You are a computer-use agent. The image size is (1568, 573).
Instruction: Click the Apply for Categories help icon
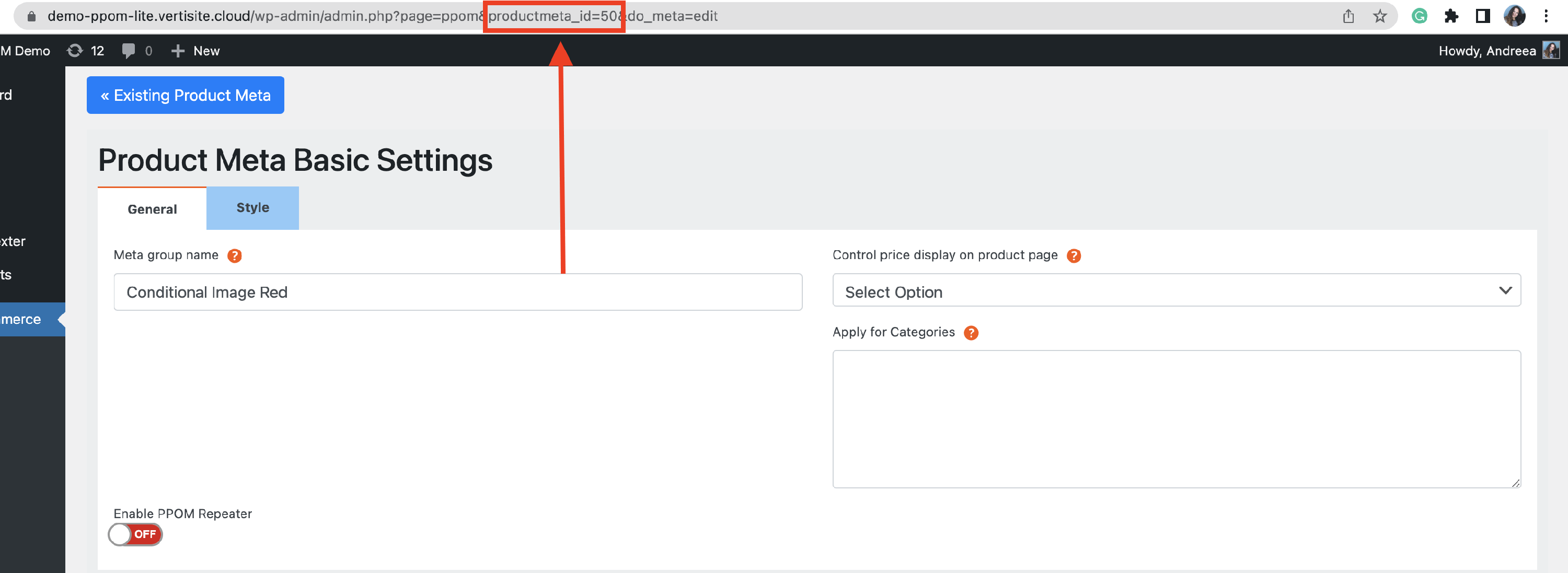[971, 333]
